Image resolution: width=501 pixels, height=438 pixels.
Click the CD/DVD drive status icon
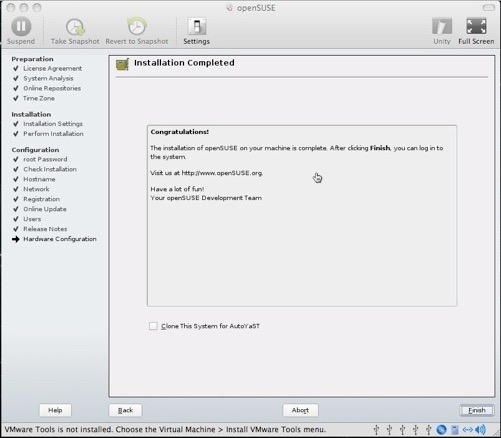[441, 430]
